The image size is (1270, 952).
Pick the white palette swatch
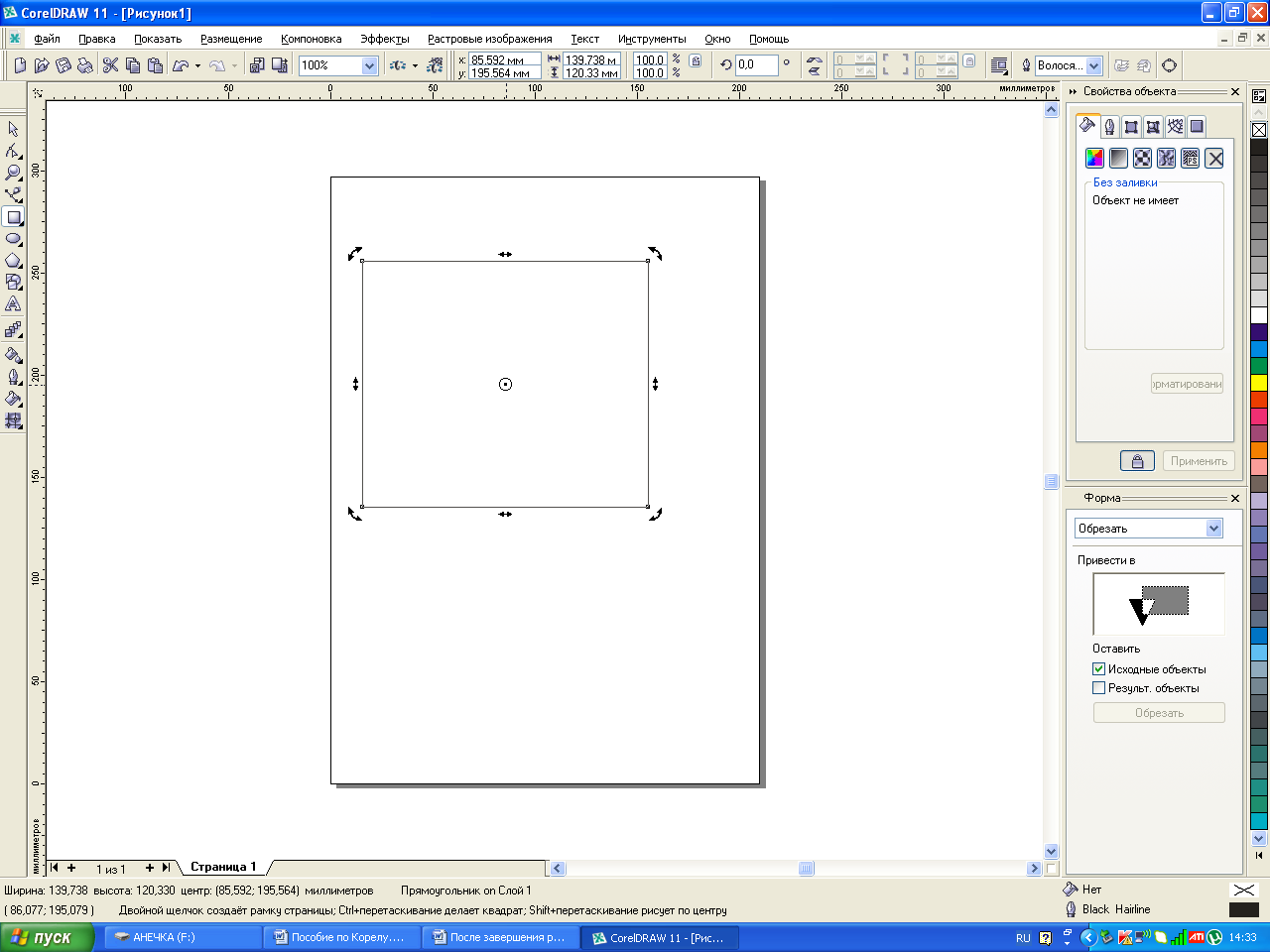click(x=1259, y=315)
